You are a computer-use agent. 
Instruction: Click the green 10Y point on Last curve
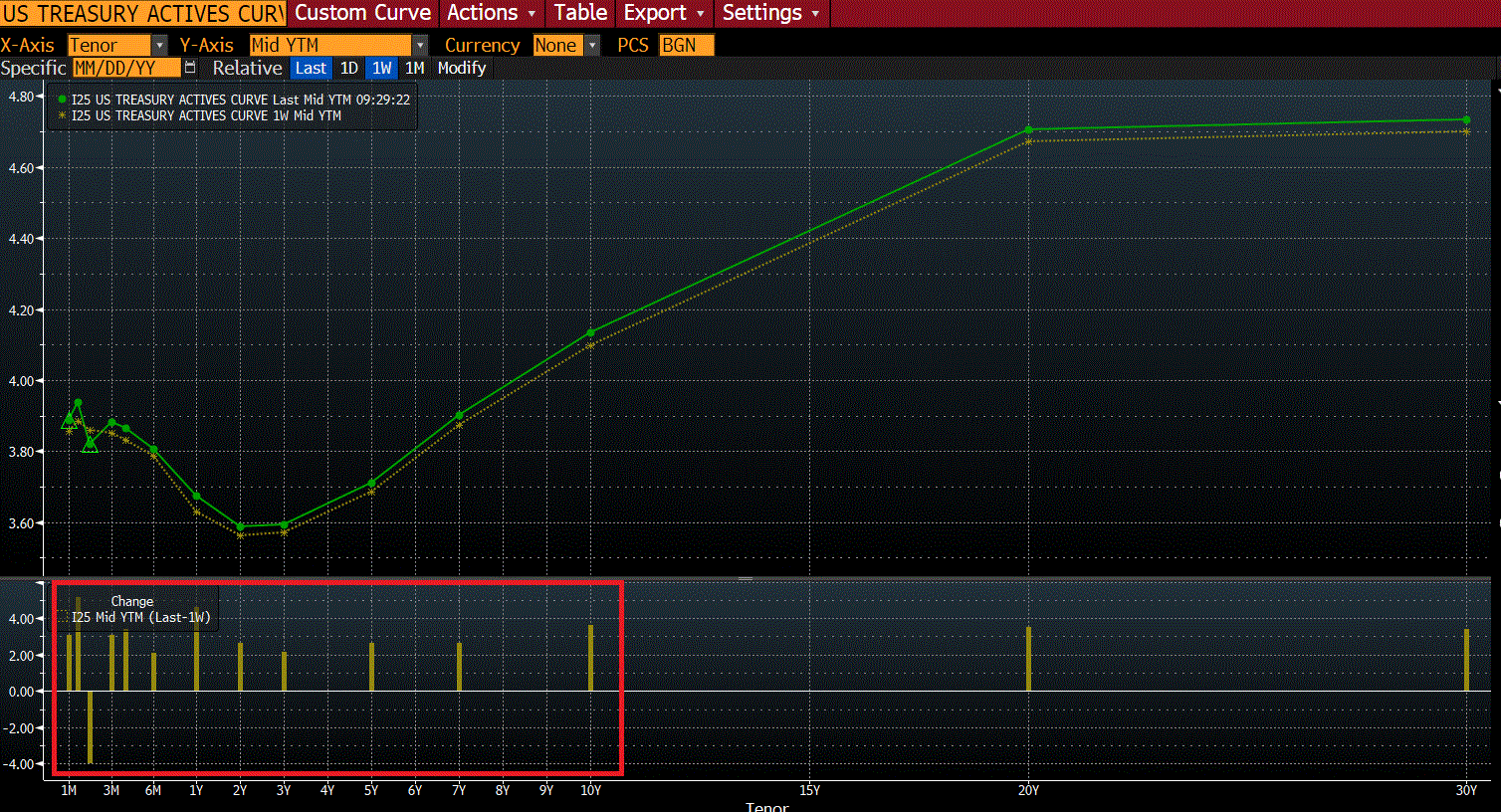pyautogui.click(x=590, y=333)
